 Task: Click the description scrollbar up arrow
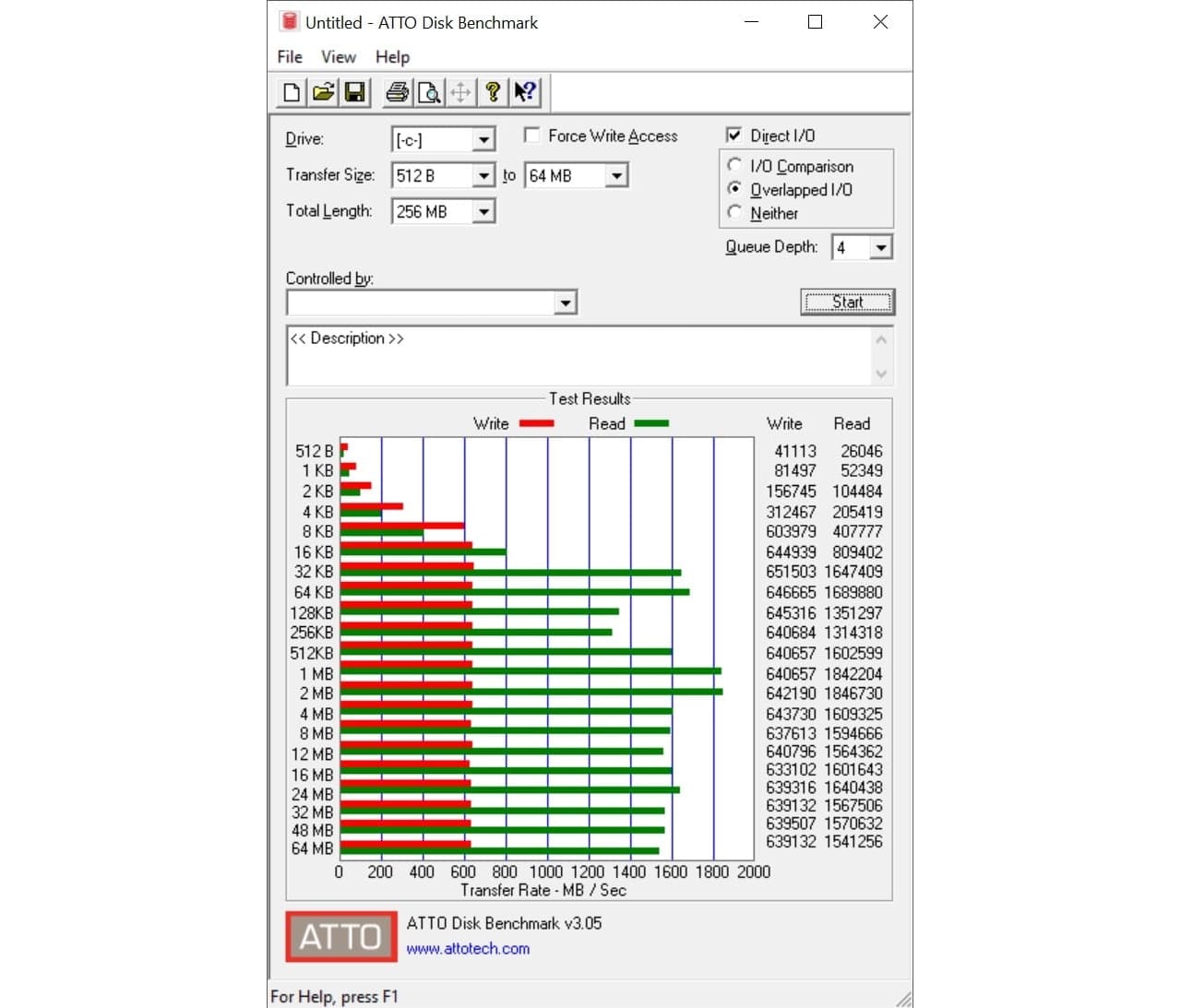coord(881,339)
